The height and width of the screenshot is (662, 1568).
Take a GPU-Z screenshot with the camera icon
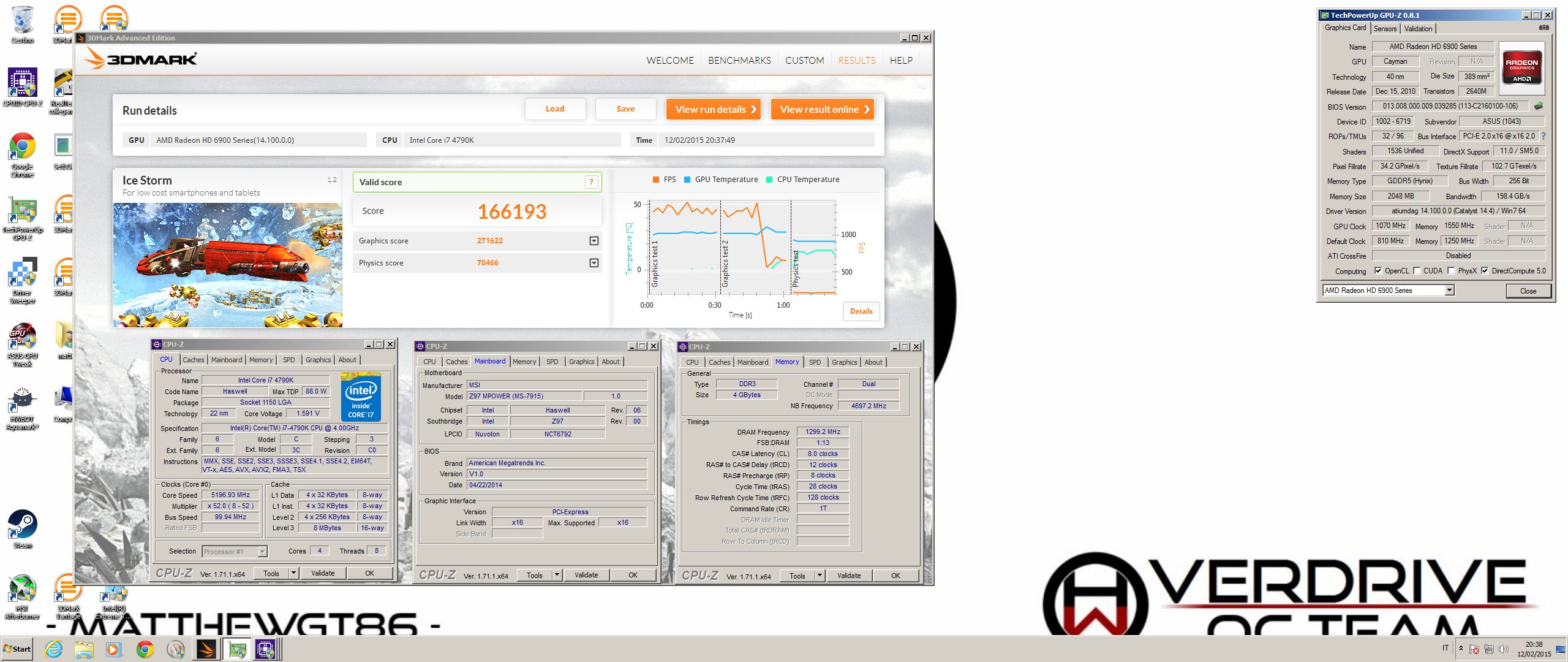pos(1543,28)
